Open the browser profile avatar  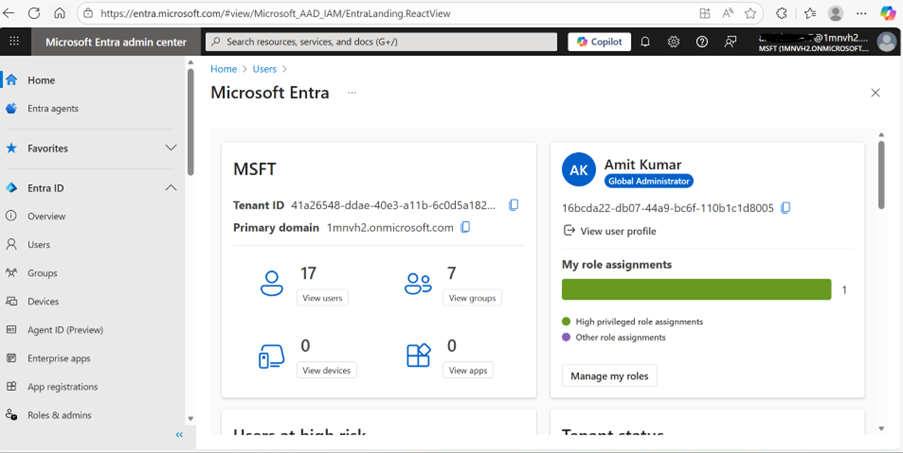click(836, 13)
